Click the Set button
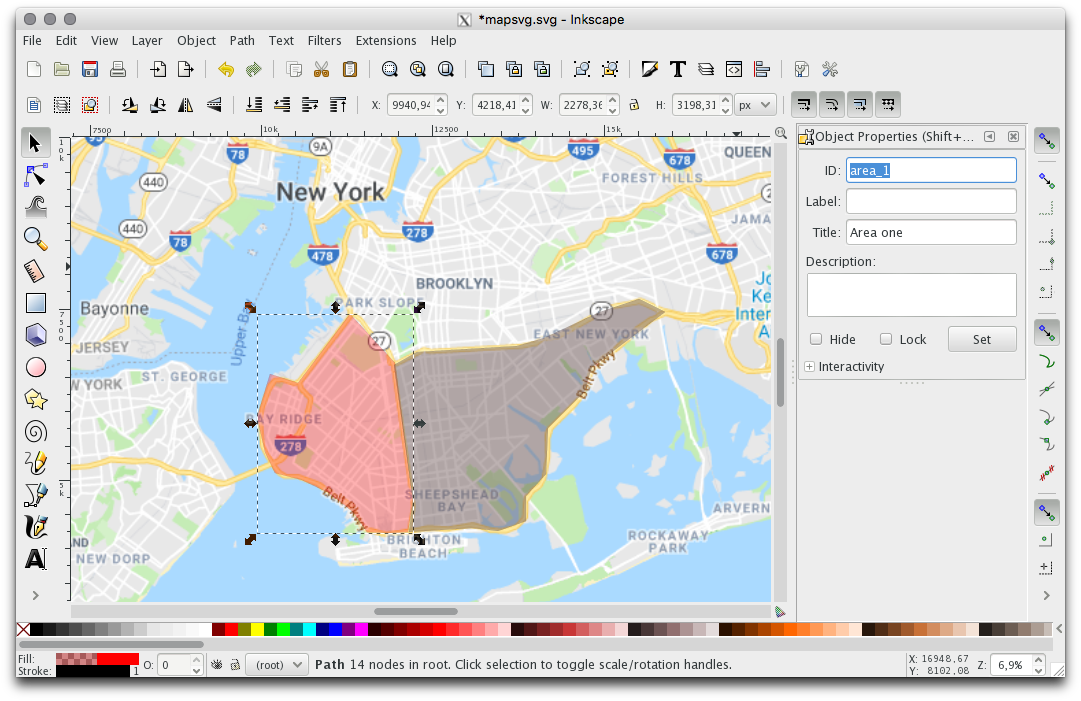This screenshot has width=1081, height=701. pyautogui.click(x=982, y=339)
